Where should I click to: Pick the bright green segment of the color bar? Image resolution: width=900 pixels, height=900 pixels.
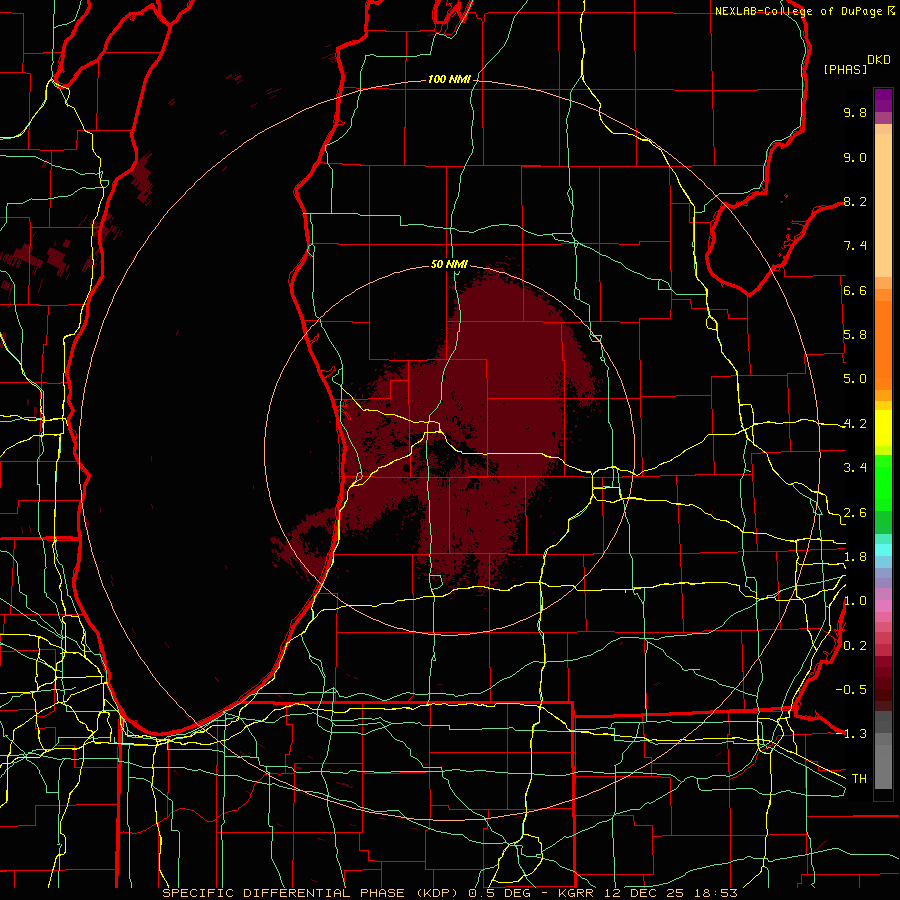tap(883, 482)
